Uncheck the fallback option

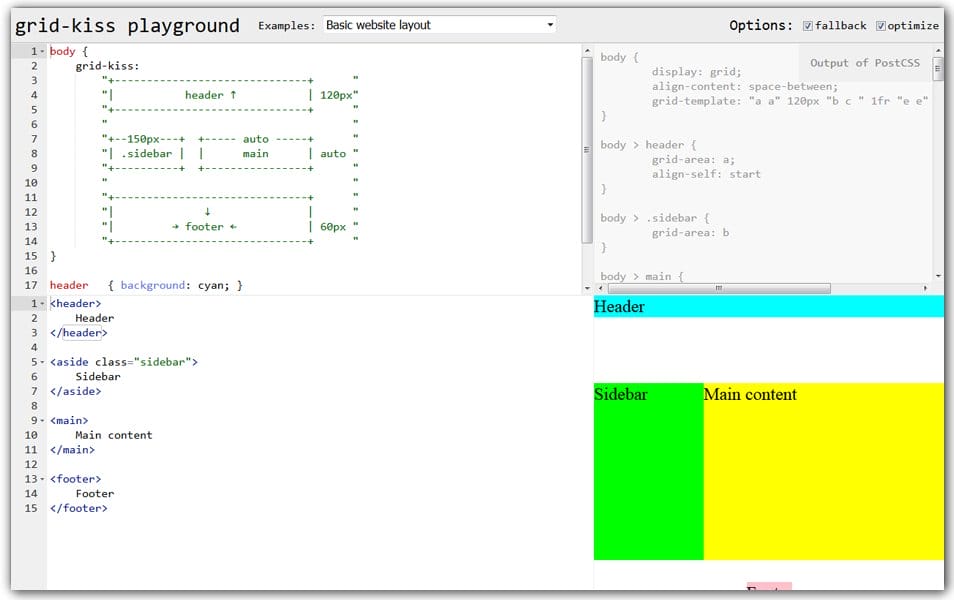click(x=808, y=25)
